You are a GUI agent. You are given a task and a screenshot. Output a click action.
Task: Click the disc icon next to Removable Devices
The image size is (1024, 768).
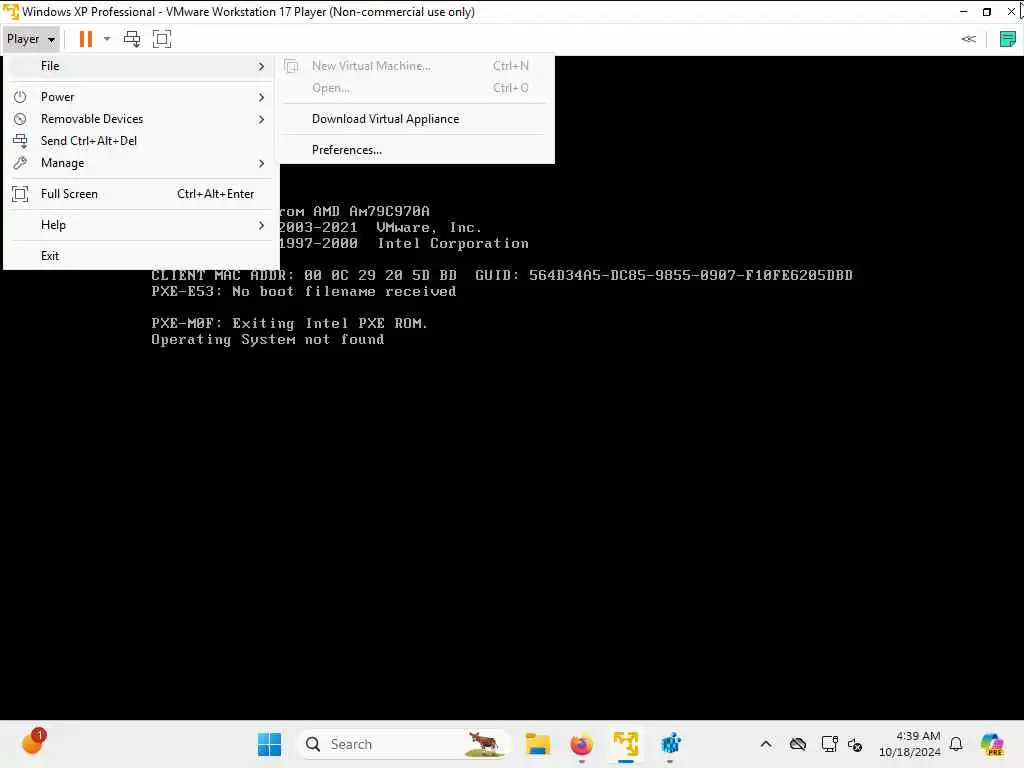tap(20, 119)
